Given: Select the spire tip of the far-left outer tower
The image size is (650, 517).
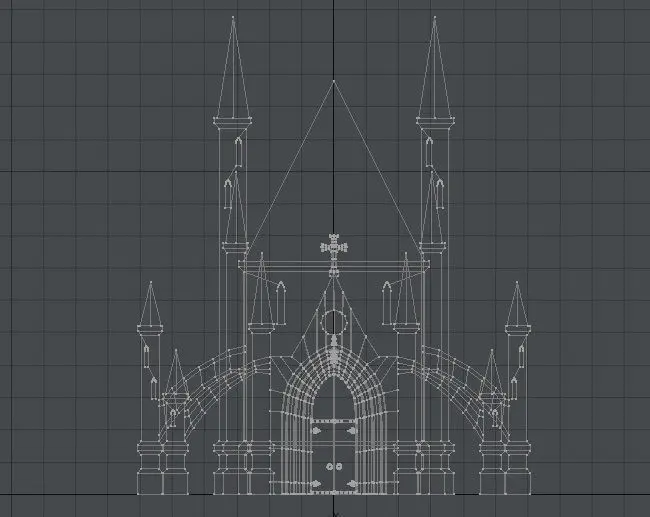Looking at the screenshot, I should click(x=150, y=282).
